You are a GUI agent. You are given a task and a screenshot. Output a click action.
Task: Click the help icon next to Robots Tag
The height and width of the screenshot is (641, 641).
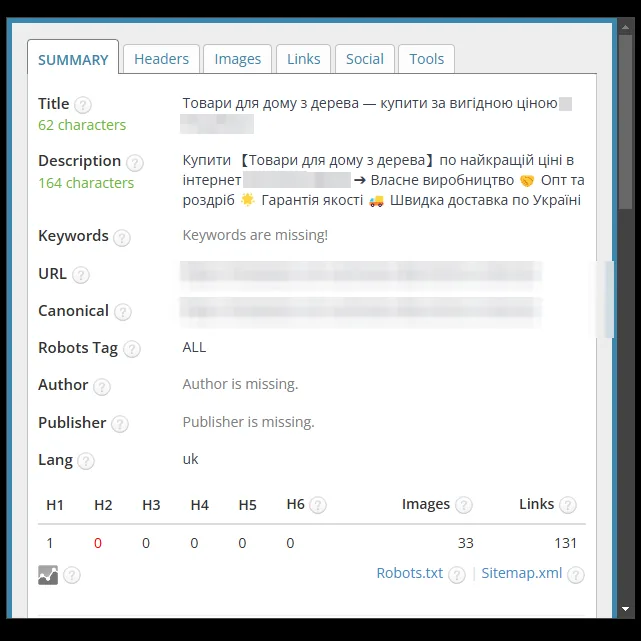(x=132, y=349)
